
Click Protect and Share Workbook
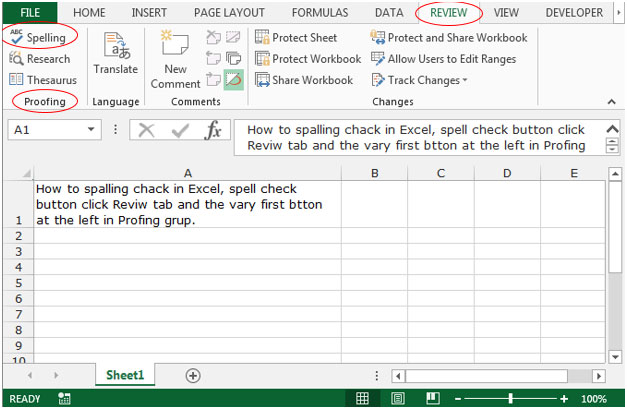[449, 38]
